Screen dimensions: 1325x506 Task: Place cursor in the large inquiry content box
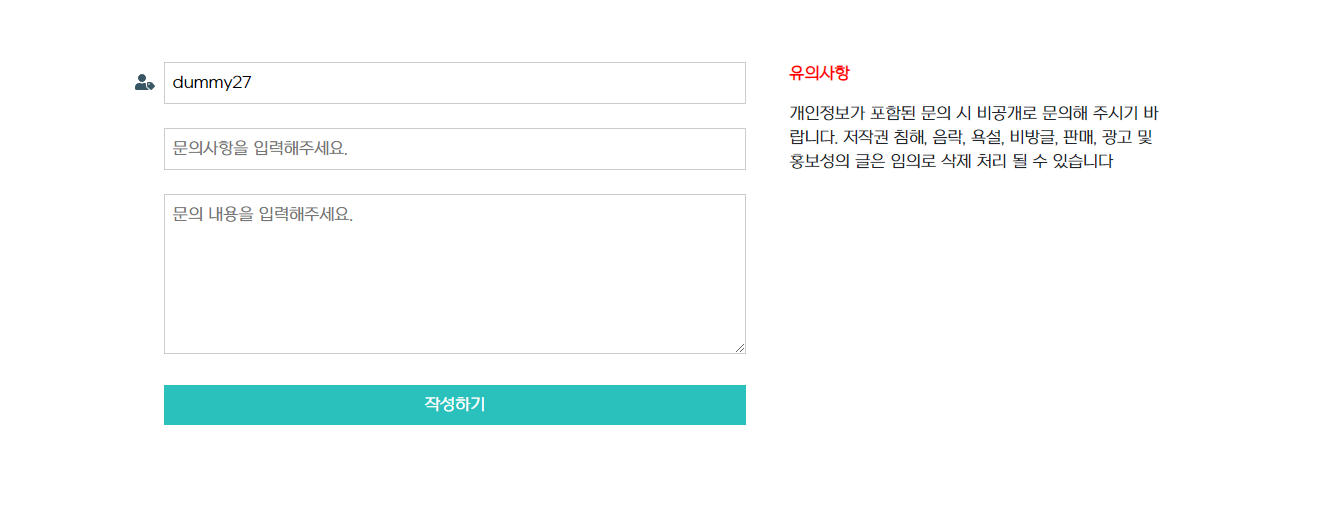(454, 260)
